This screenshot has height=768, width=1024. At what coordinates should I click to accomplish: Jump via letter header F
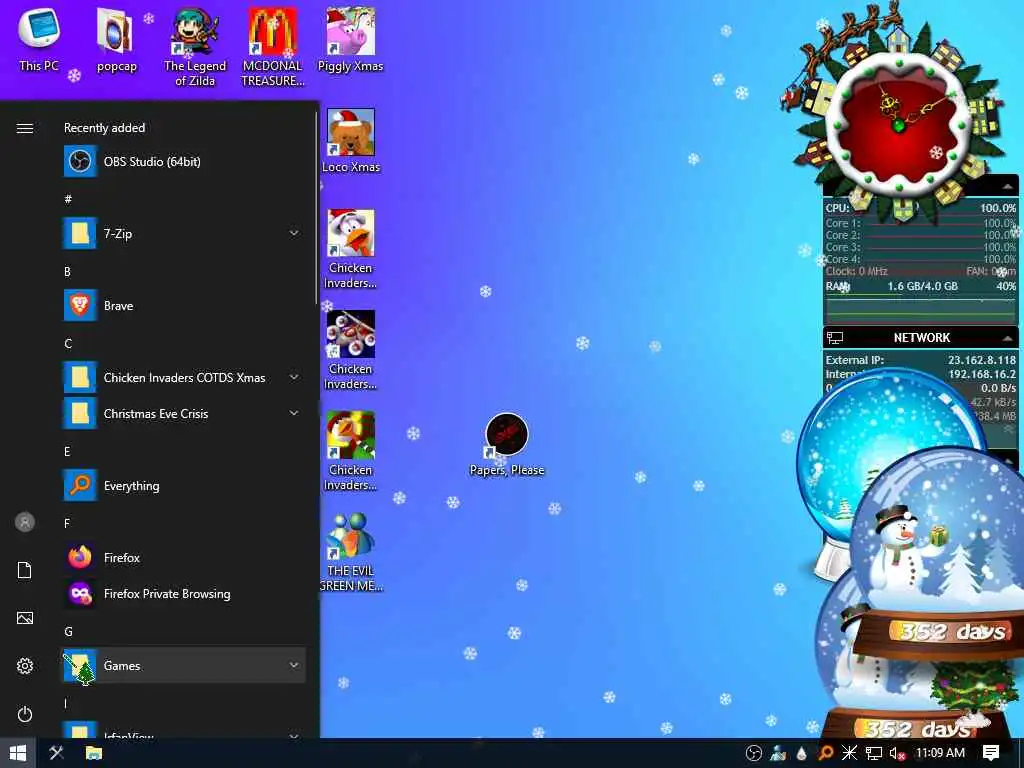(67, 523)
